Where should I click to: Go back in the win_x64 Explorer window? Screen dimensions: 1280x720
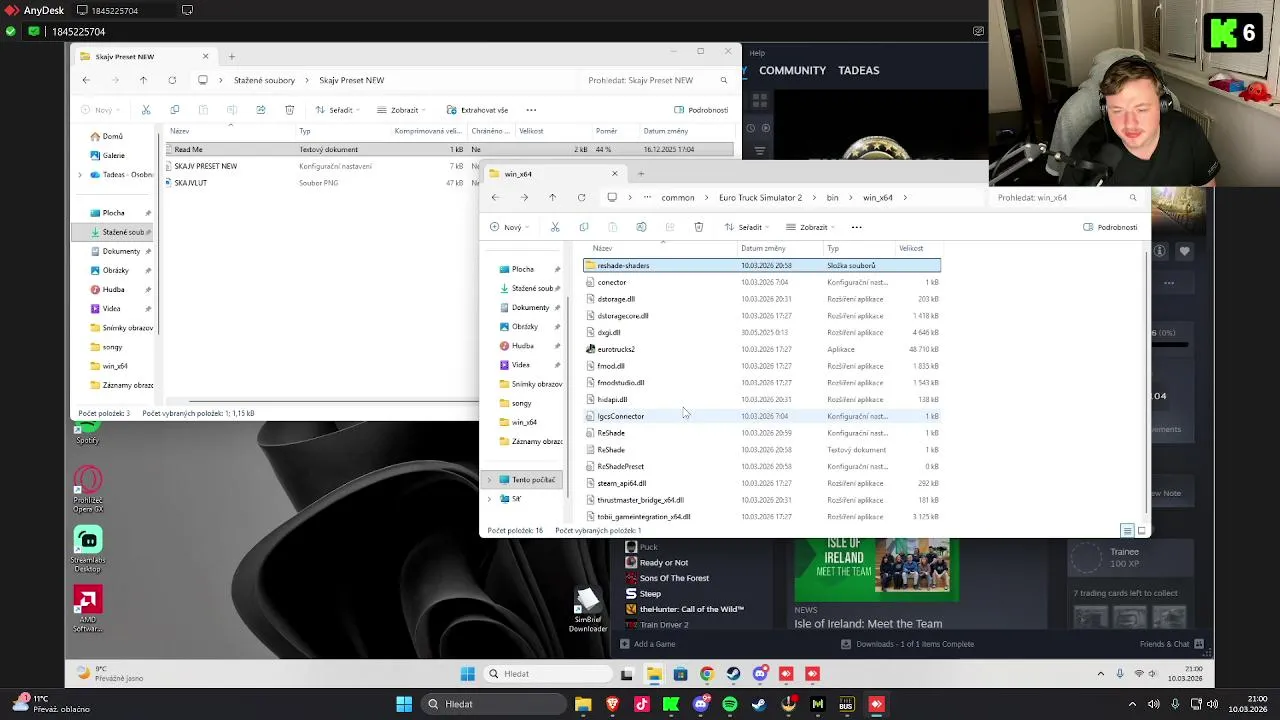tap(495, 198)
